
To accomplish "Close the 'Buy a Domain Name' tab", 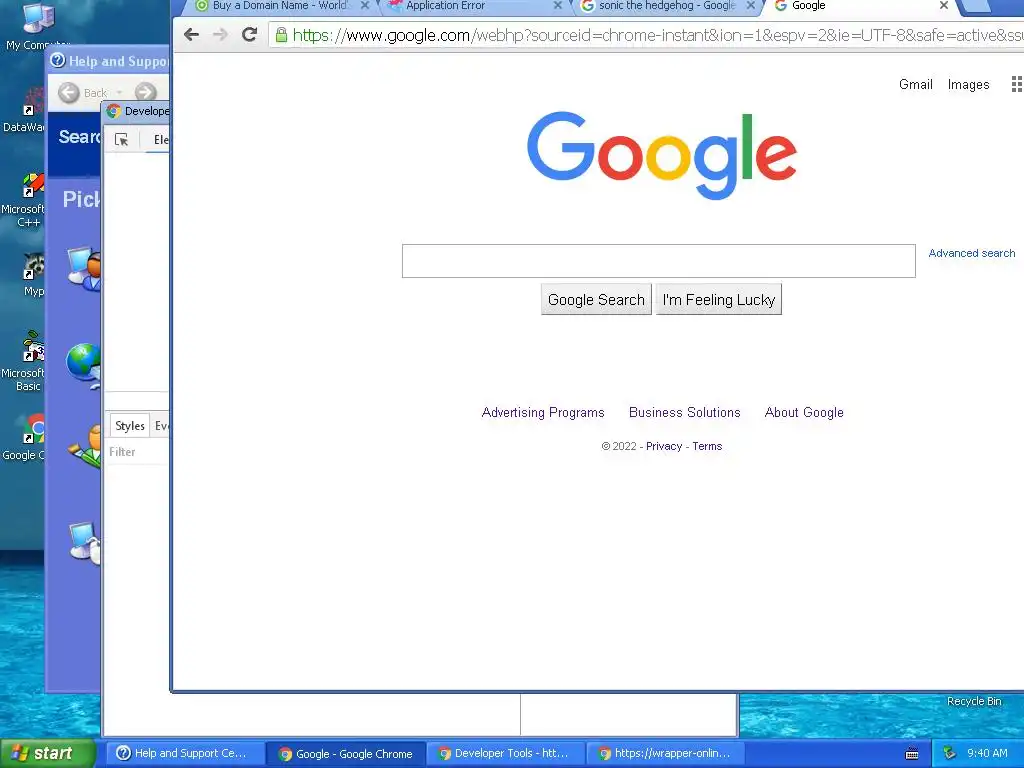I will (x=365, y=5).
